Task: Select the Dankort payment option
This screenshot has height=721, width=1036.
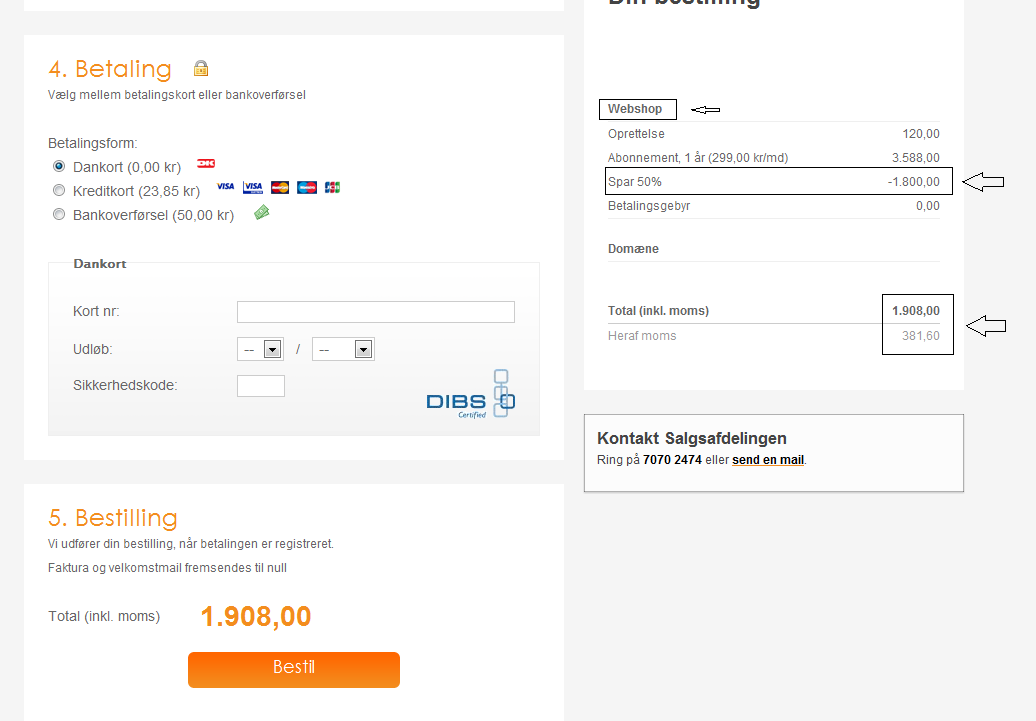Action: pos(59,166)
